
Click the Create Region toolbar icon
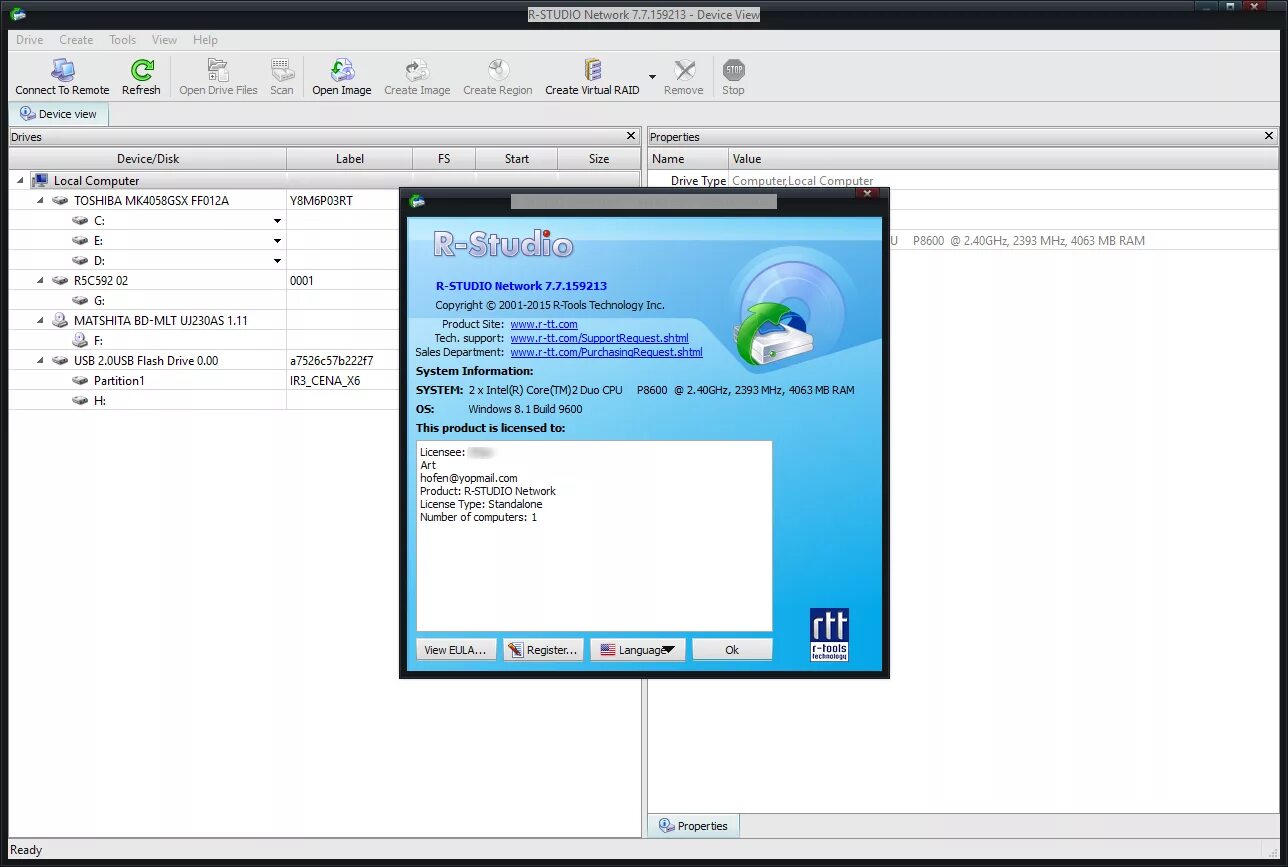coord(498,70)
